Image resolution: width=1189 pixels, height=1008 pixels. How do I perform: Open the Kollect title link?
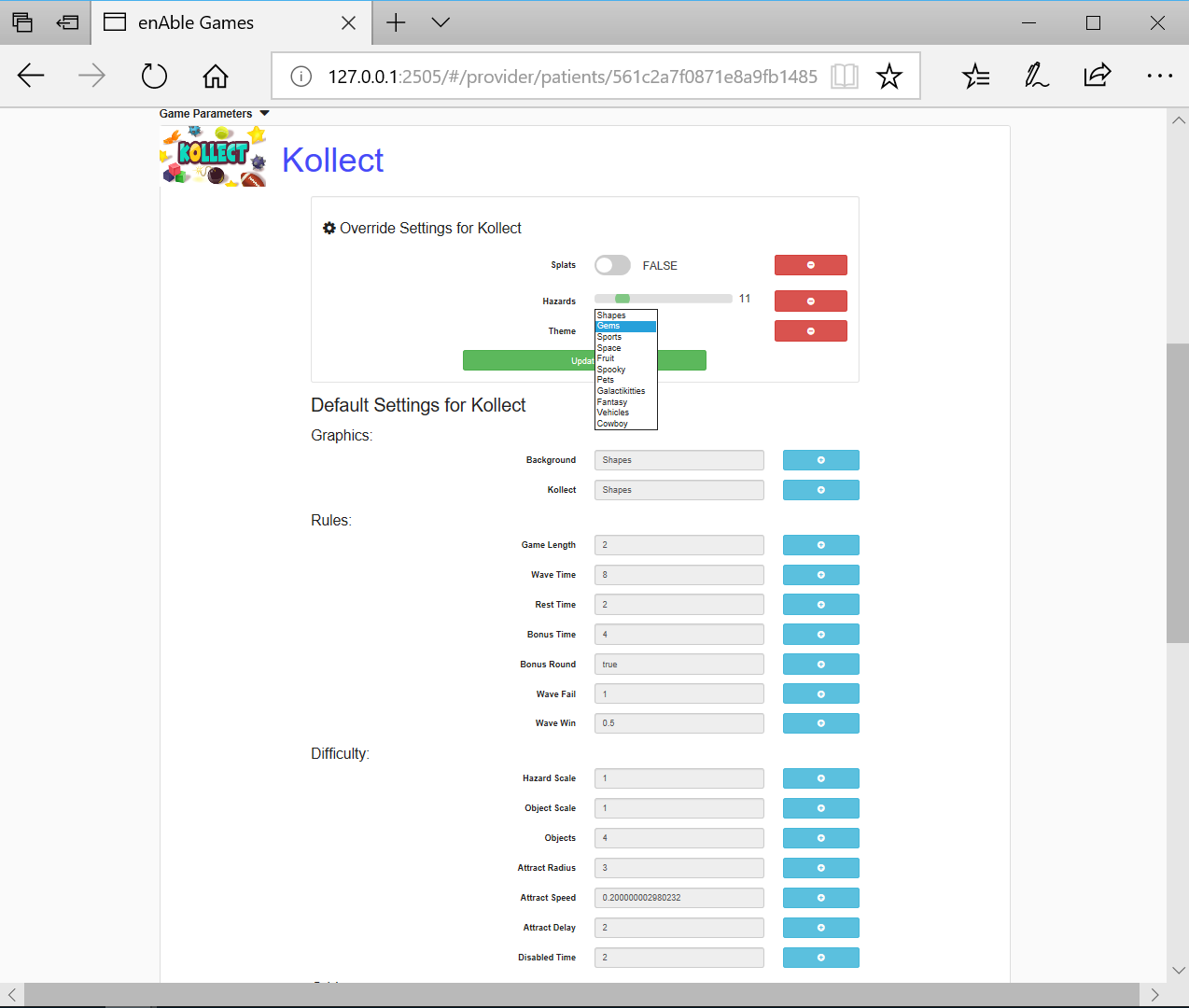pyautogui.click(x=332, y=161)
